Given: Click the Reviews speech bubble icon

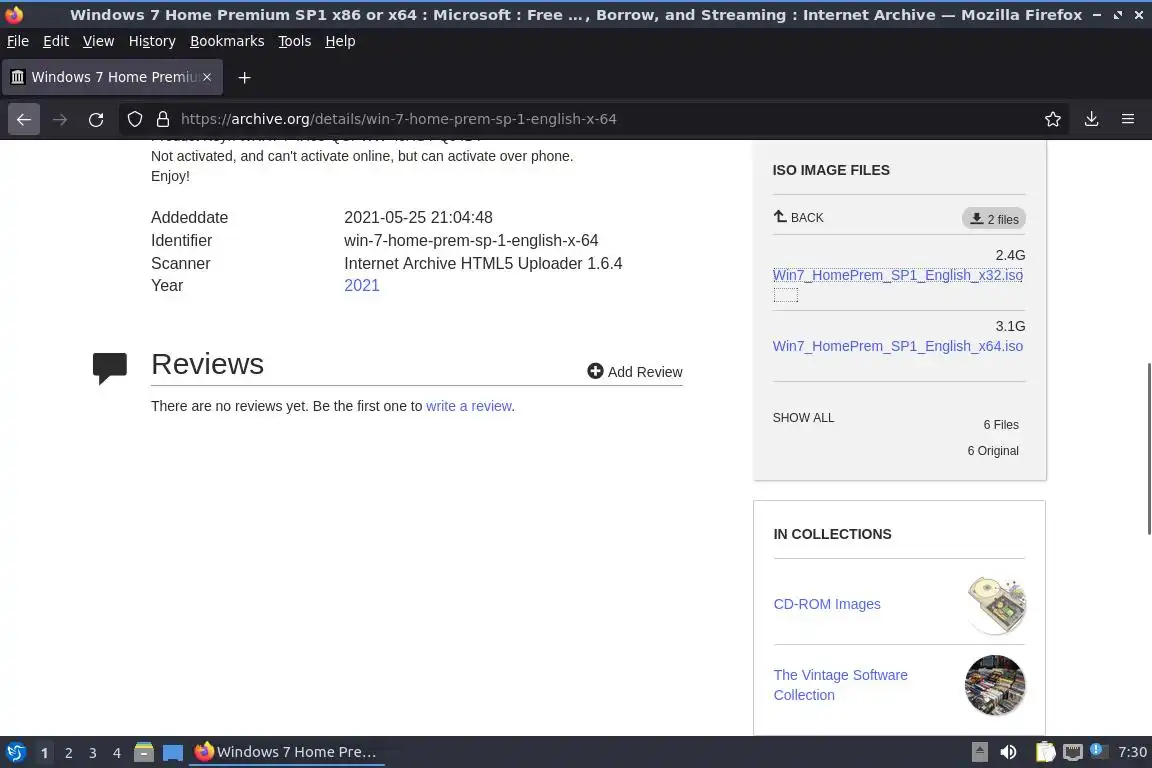Looking at the screenshot, I should [109, 368].
